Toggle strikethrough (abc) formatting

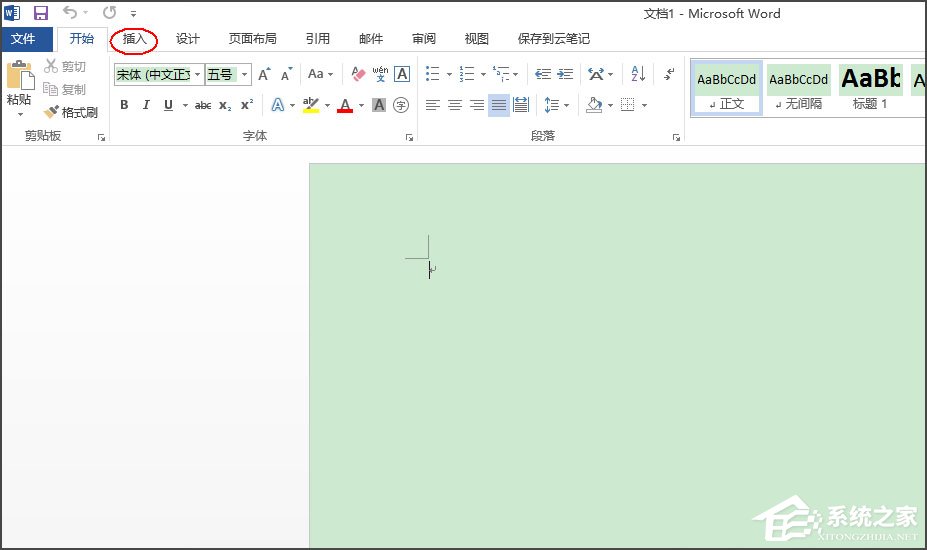203,105
